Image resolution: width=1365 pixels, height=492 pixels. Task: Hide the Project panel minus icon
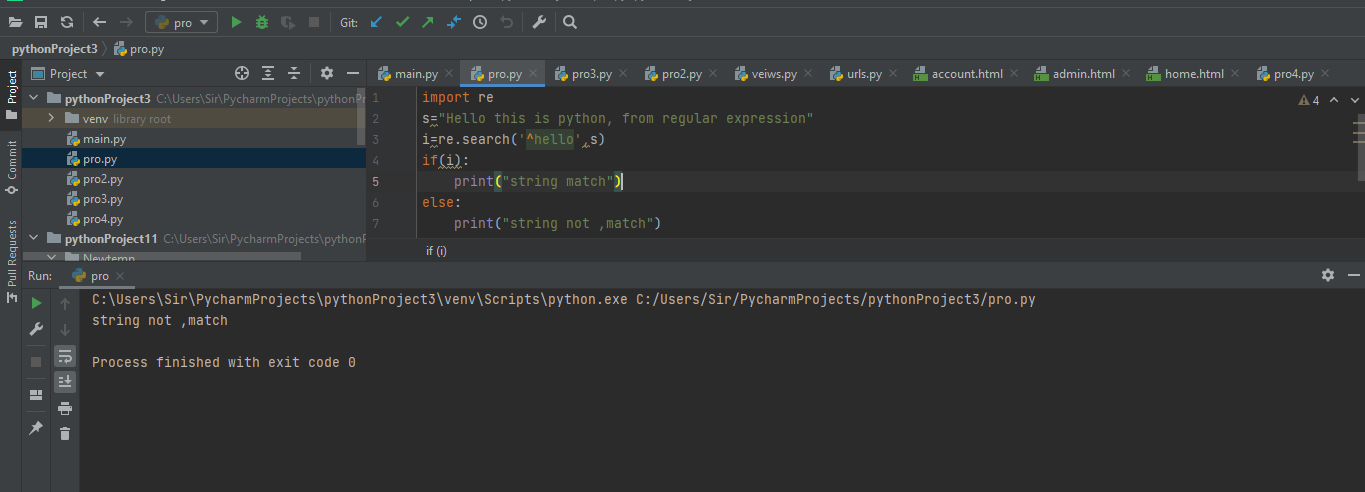tap(353, 73)
